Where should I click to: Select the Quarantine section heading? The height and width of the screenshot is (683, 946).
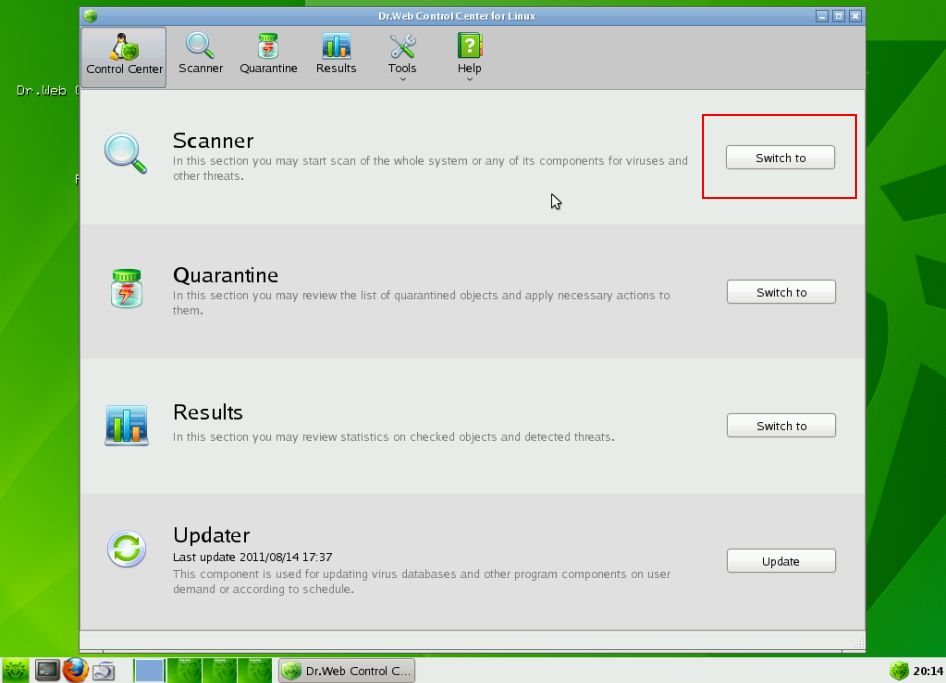coord(226,275)
